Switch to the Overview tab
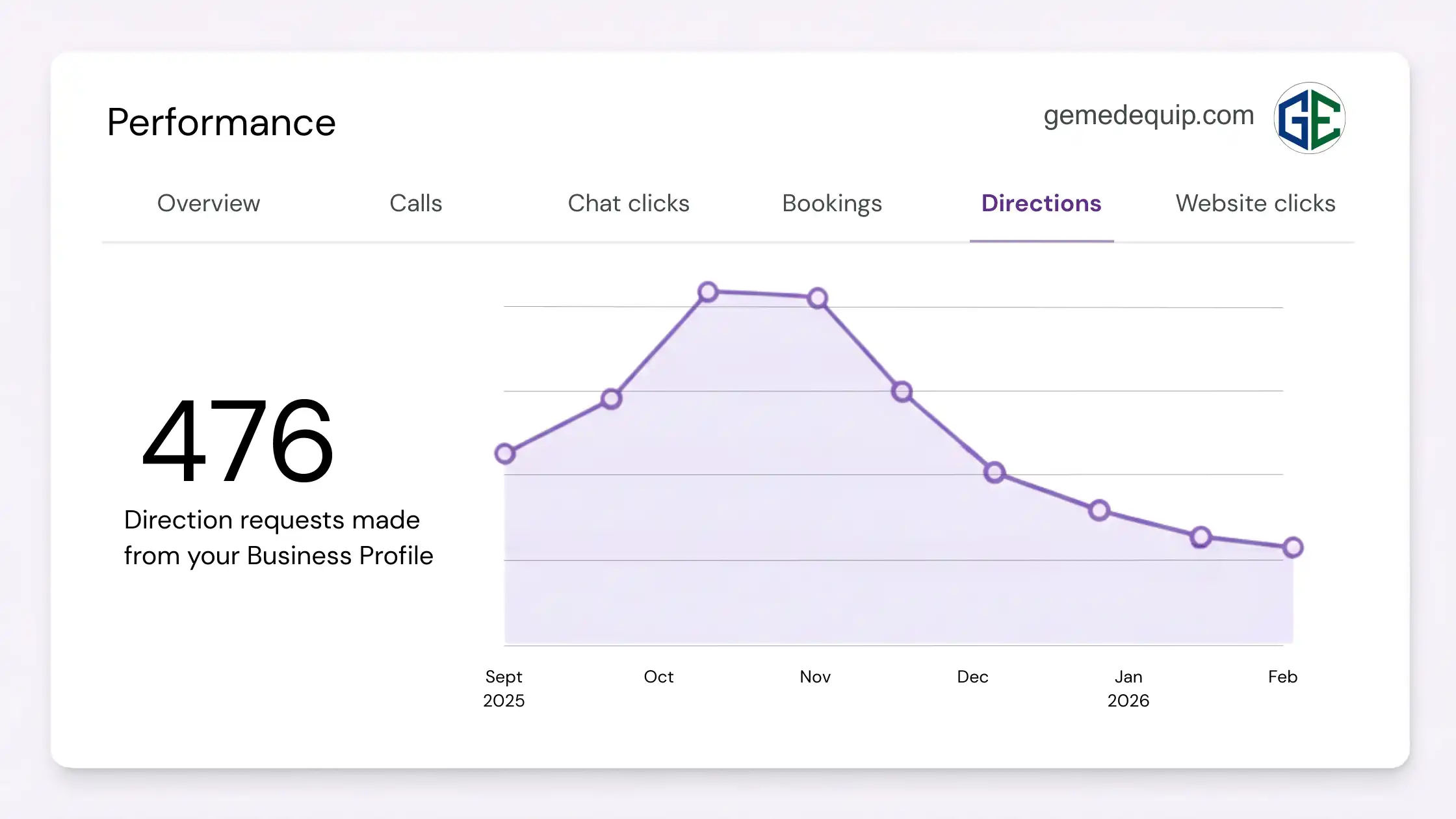The width and height of the screenshot is (1456, 819). tap(209, 203)
